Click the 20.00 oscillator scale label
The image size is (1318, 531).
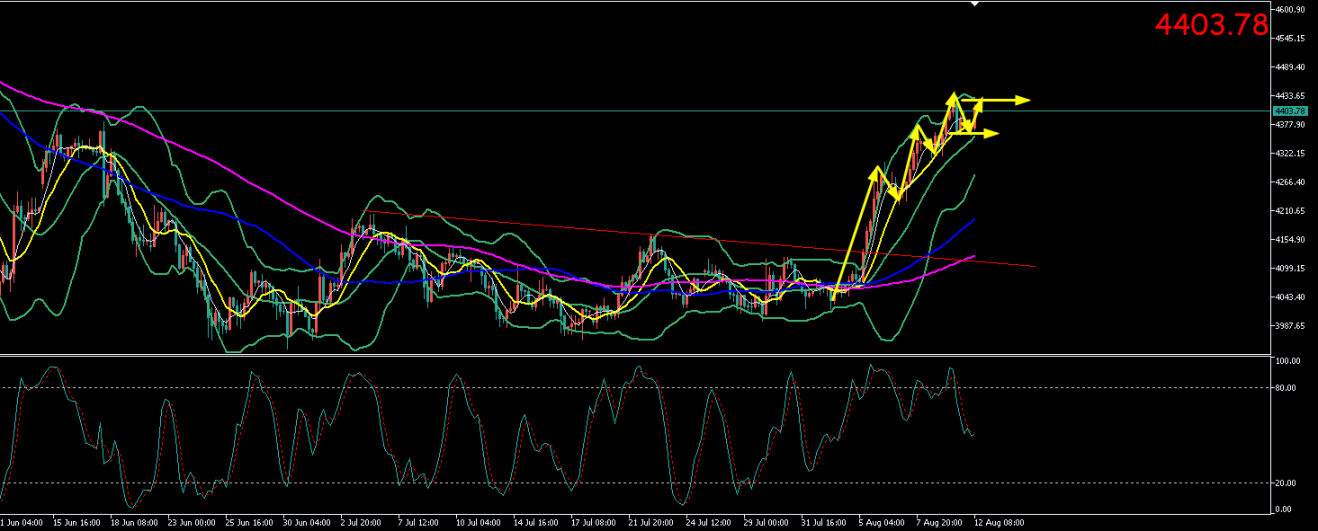[x=1286, y=483]
